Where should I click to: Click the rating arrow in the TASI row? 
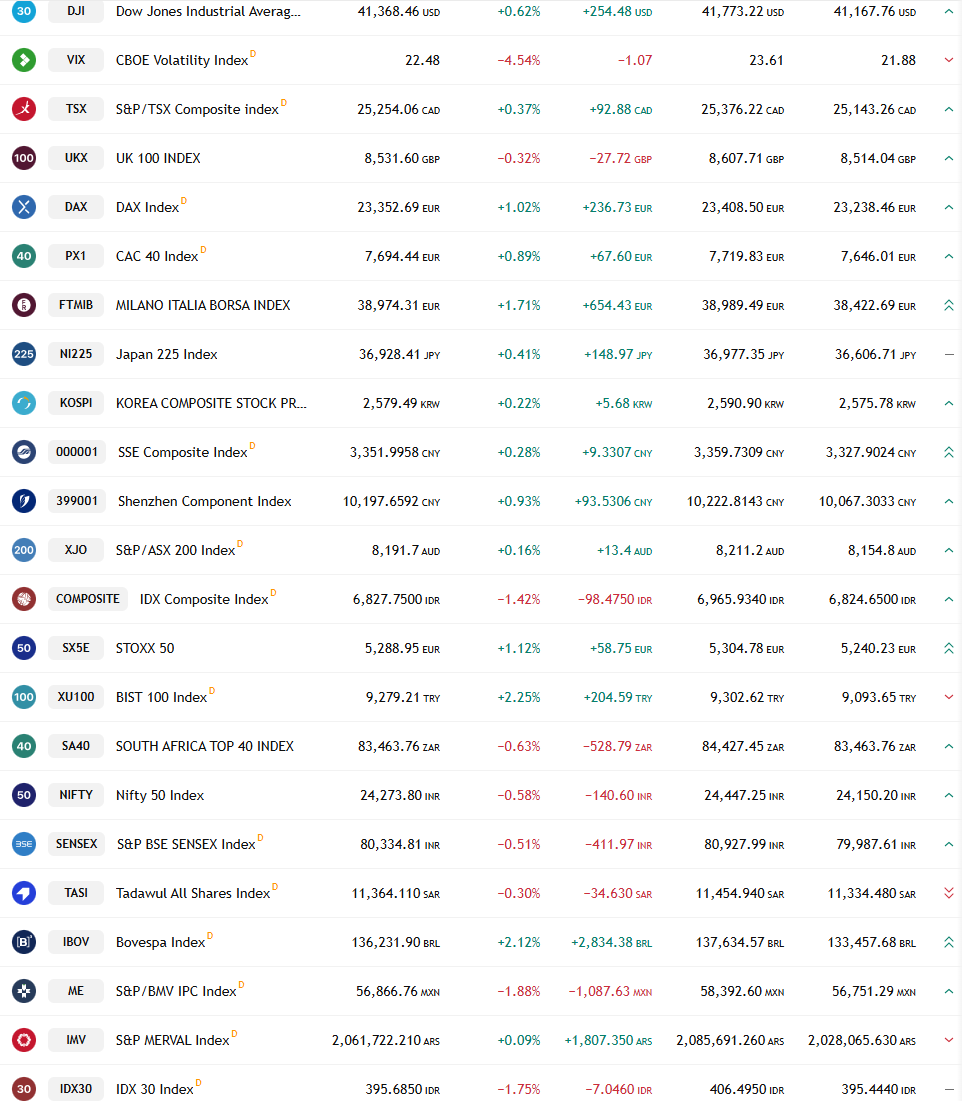pyautogui.click(x=949, y=893)
